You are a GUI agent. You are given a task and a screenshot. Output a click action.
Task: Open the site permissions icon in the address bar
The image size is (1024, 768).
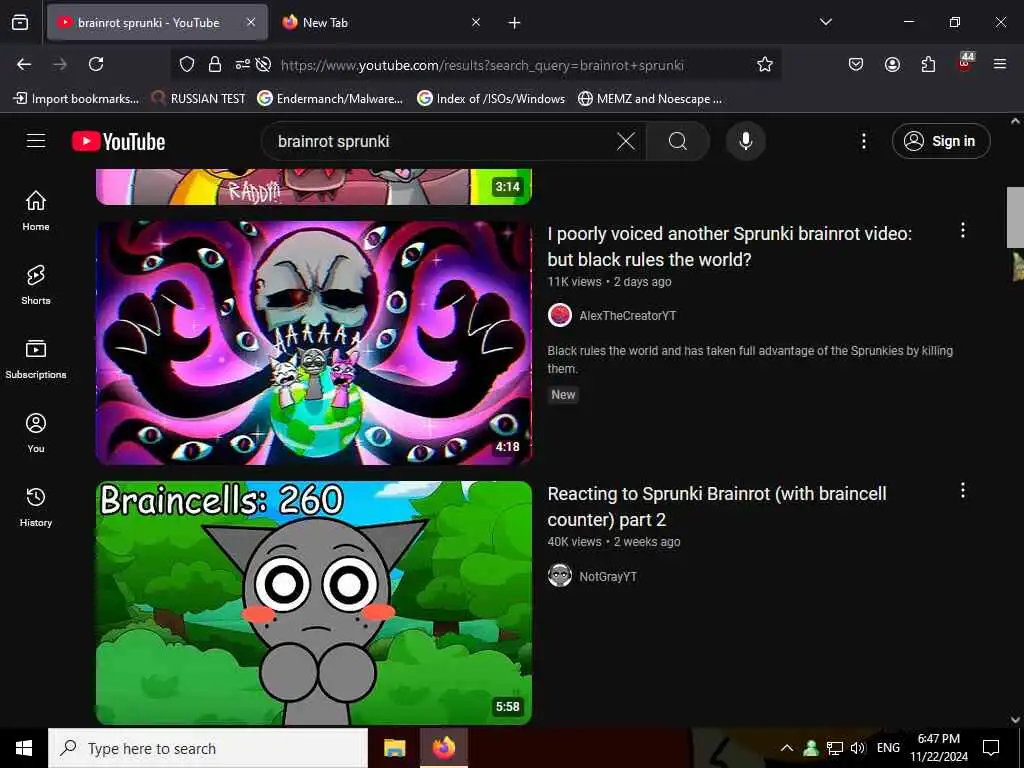click(x=242, y=64)
